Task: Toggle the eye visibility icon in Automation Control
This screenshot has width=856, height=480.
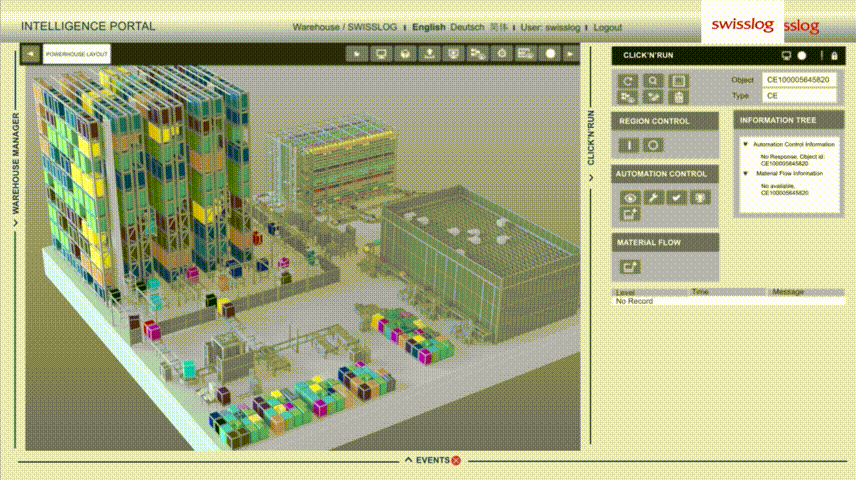Action: (x=629, y=198)
